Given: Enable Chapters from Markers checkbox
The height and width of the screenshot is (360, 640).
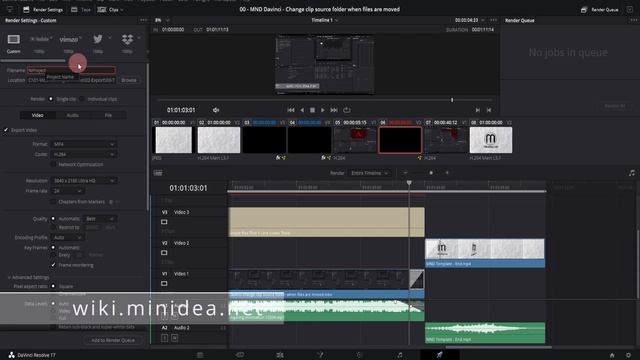Looking at the screenshot, I should point(53,202).
